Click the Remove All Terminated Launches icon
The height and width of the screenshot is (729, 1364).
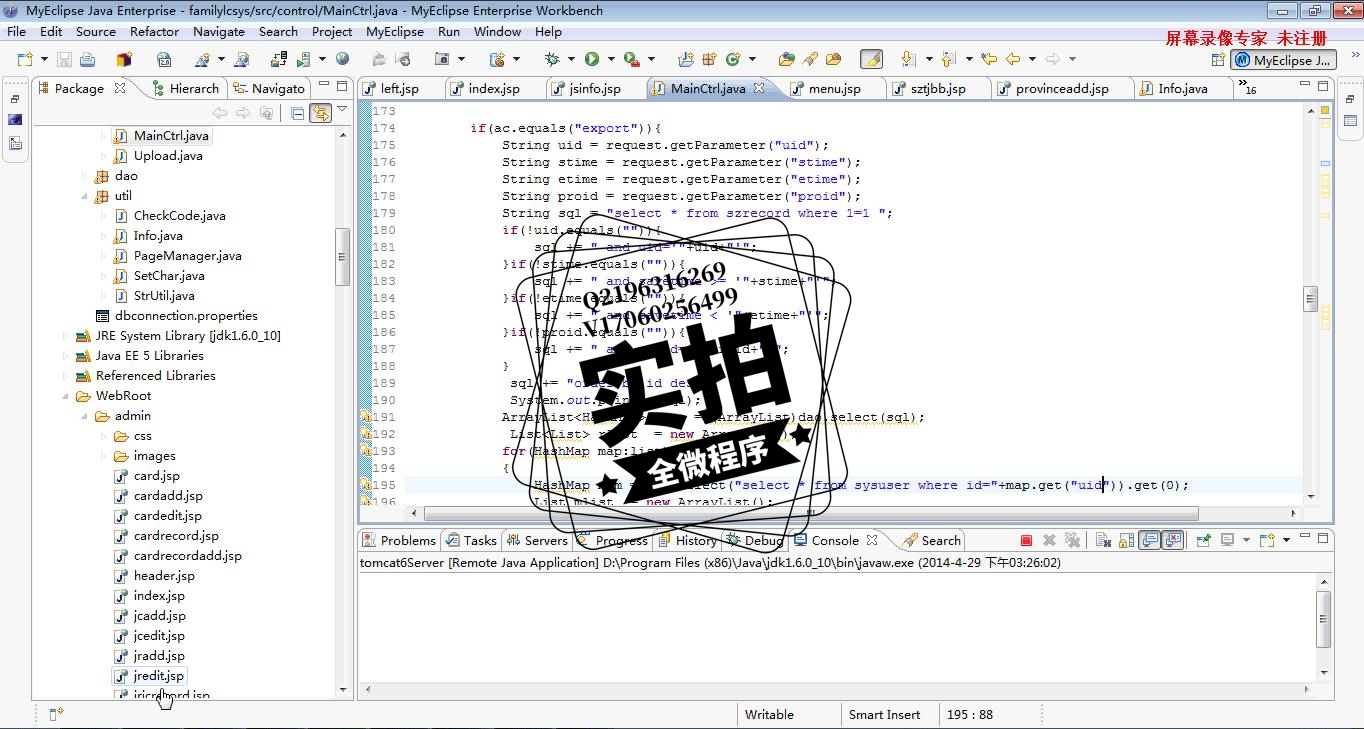tap(1072, 540)
